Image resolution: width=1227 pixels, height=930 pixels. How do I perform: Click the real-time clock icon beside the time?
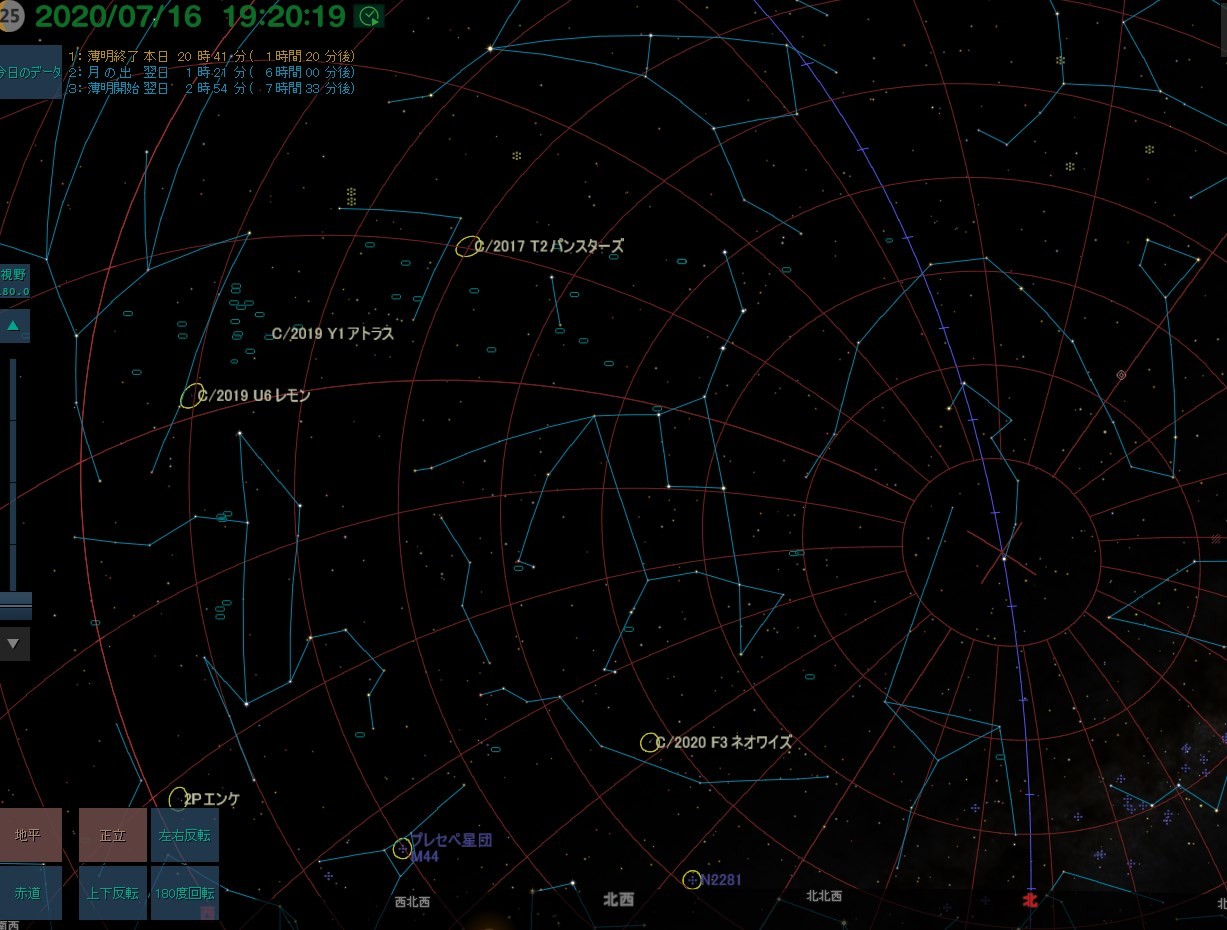tap(369, 16)
